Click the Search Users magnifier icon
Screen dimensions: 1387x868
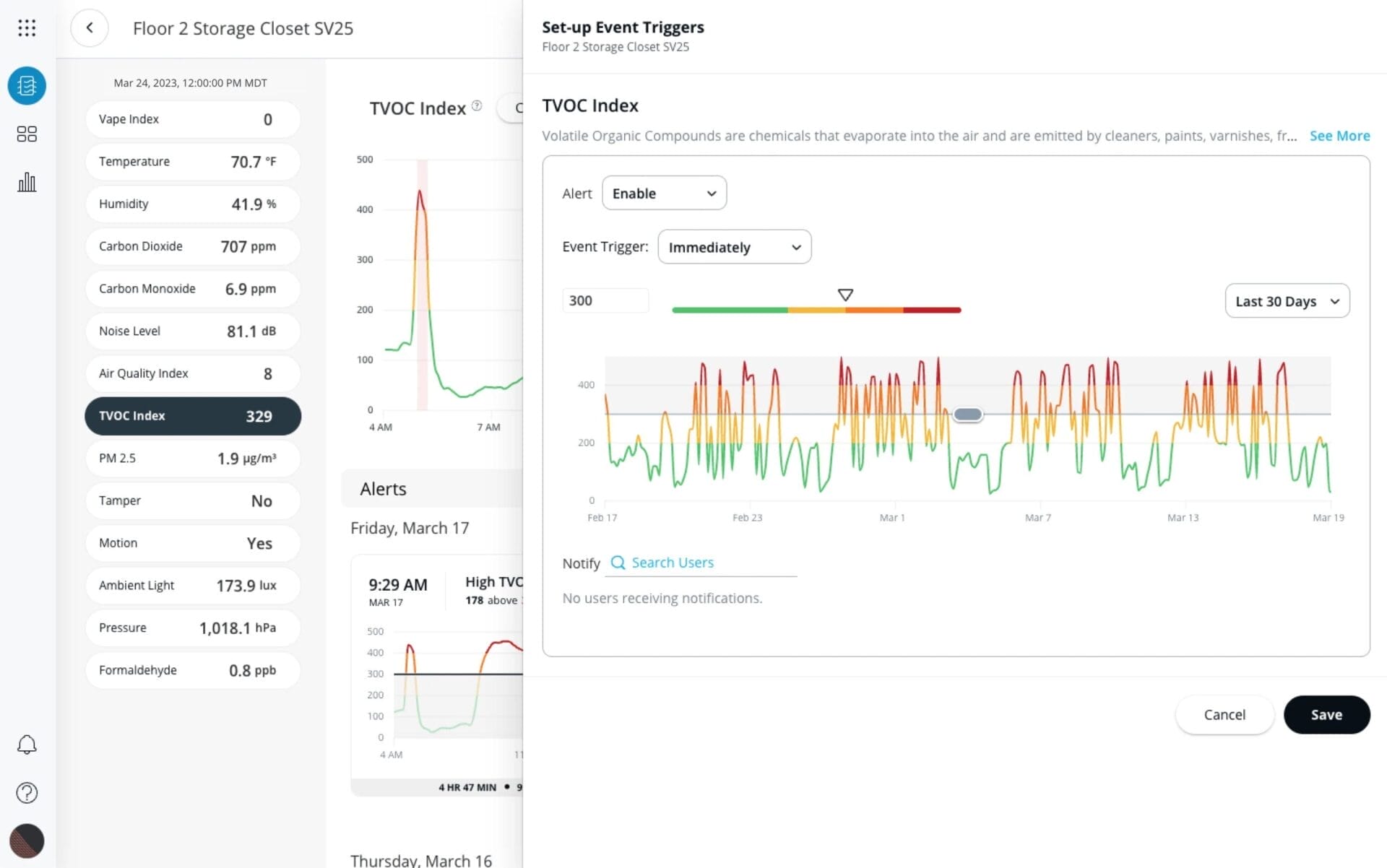coord(618,563)
